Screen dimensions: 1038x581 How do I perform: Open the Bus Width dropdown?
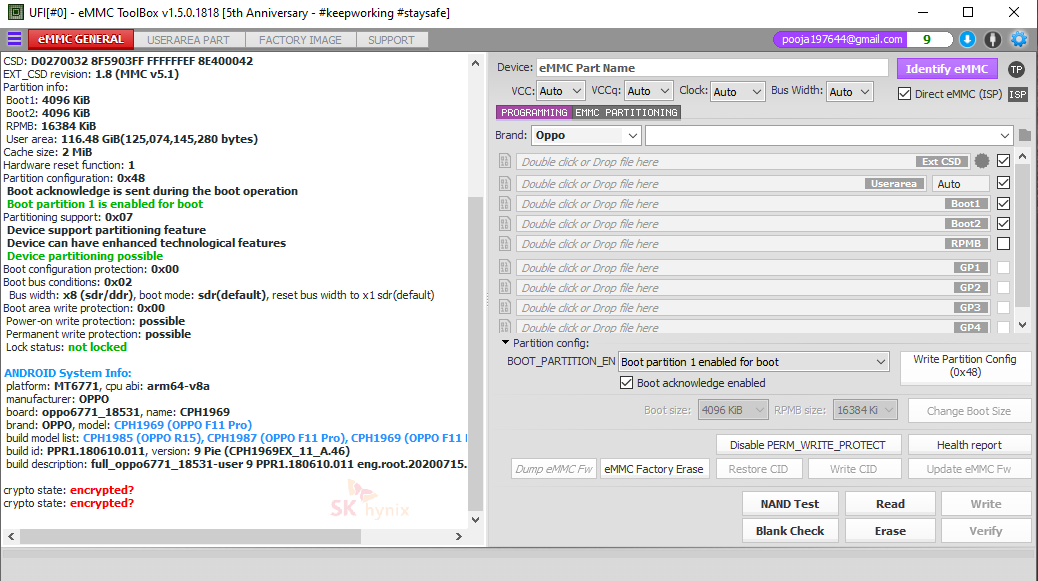849,91
